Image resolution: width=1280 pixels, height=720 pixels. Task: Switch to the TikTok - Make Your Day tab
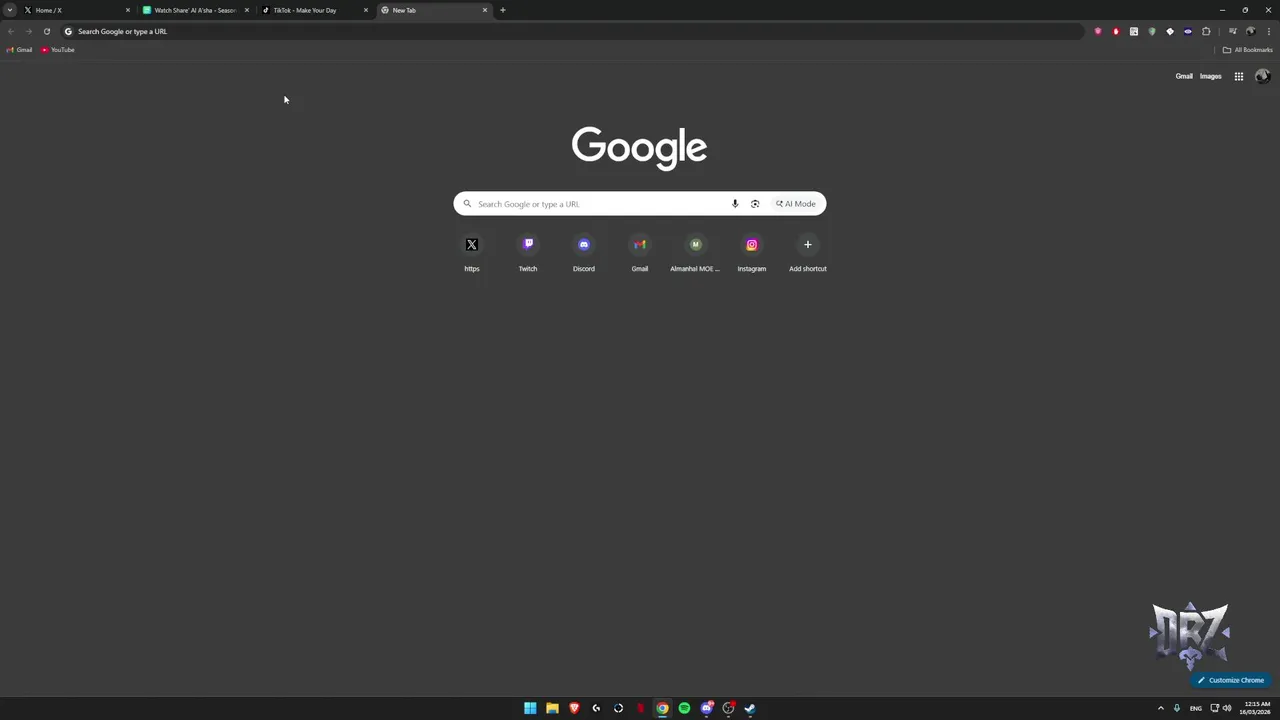click(x=315, y=10)
